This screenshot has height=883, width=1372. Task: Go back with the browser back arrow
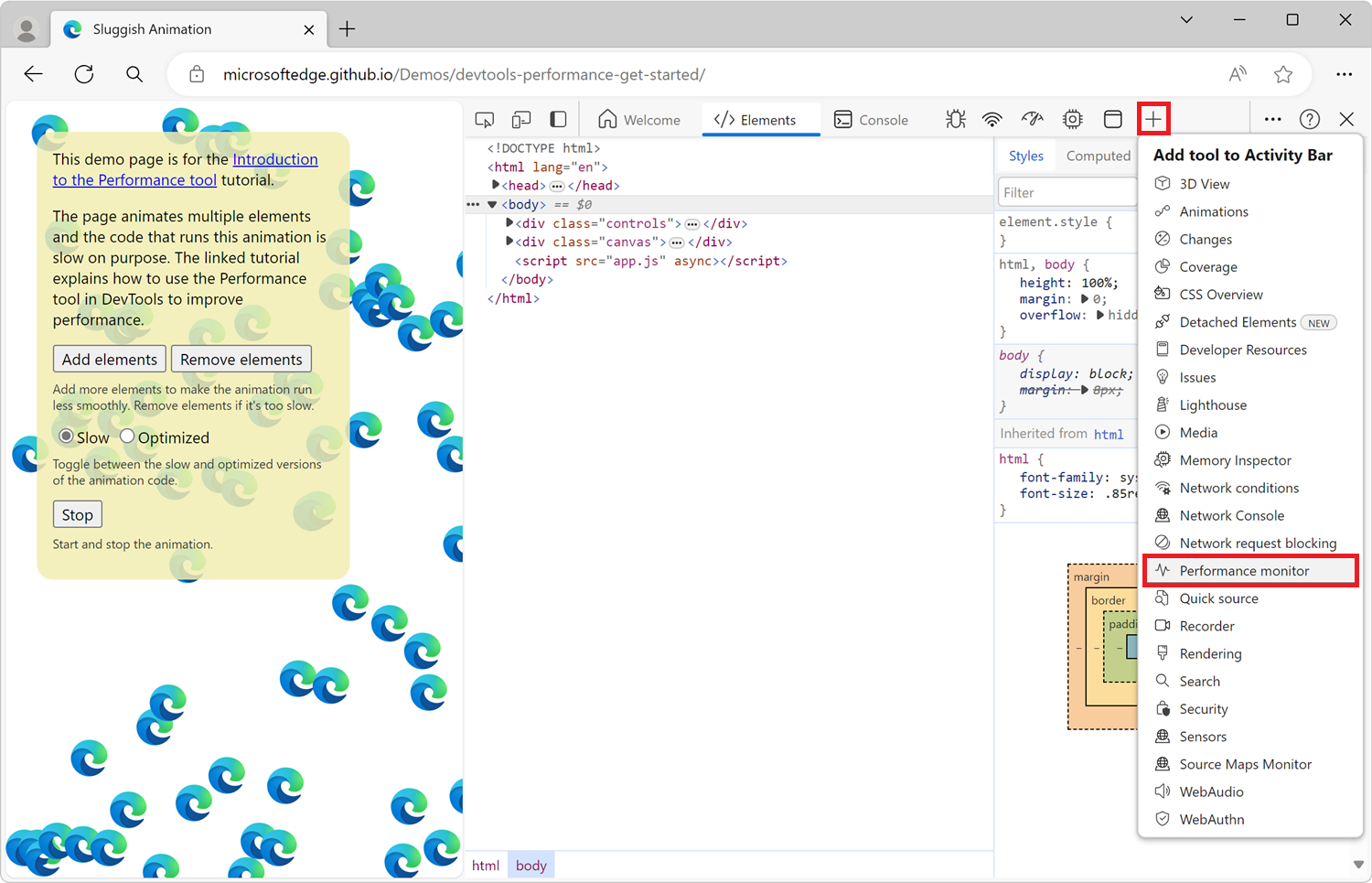click(34, 74)
